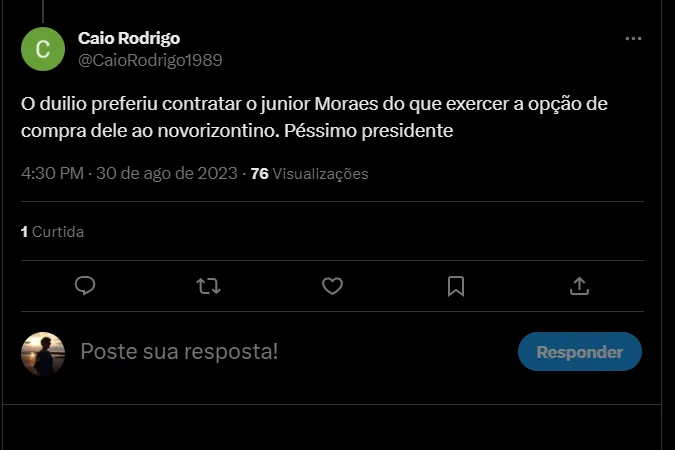The height and width of the screenshot is (450, 675).
Task: Visit the @CaioRodrigo1989 handle link
Action: coord(150,60)
